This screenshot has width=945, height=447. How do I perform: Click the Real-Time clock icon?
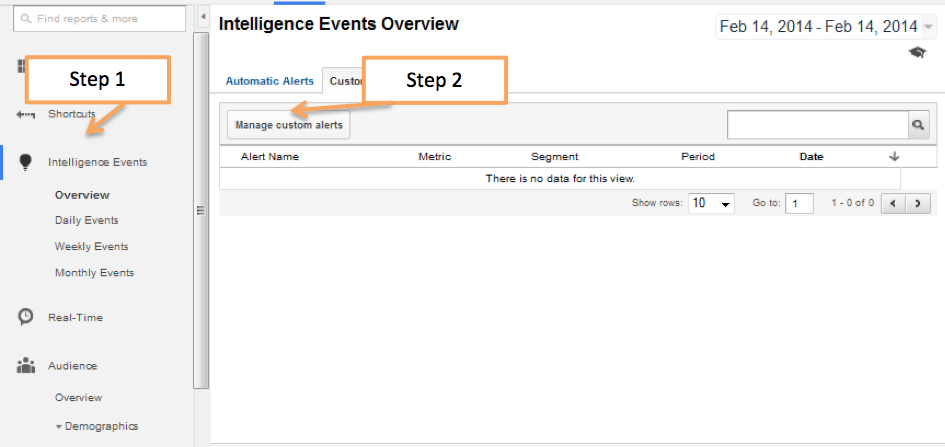[26, 317]
